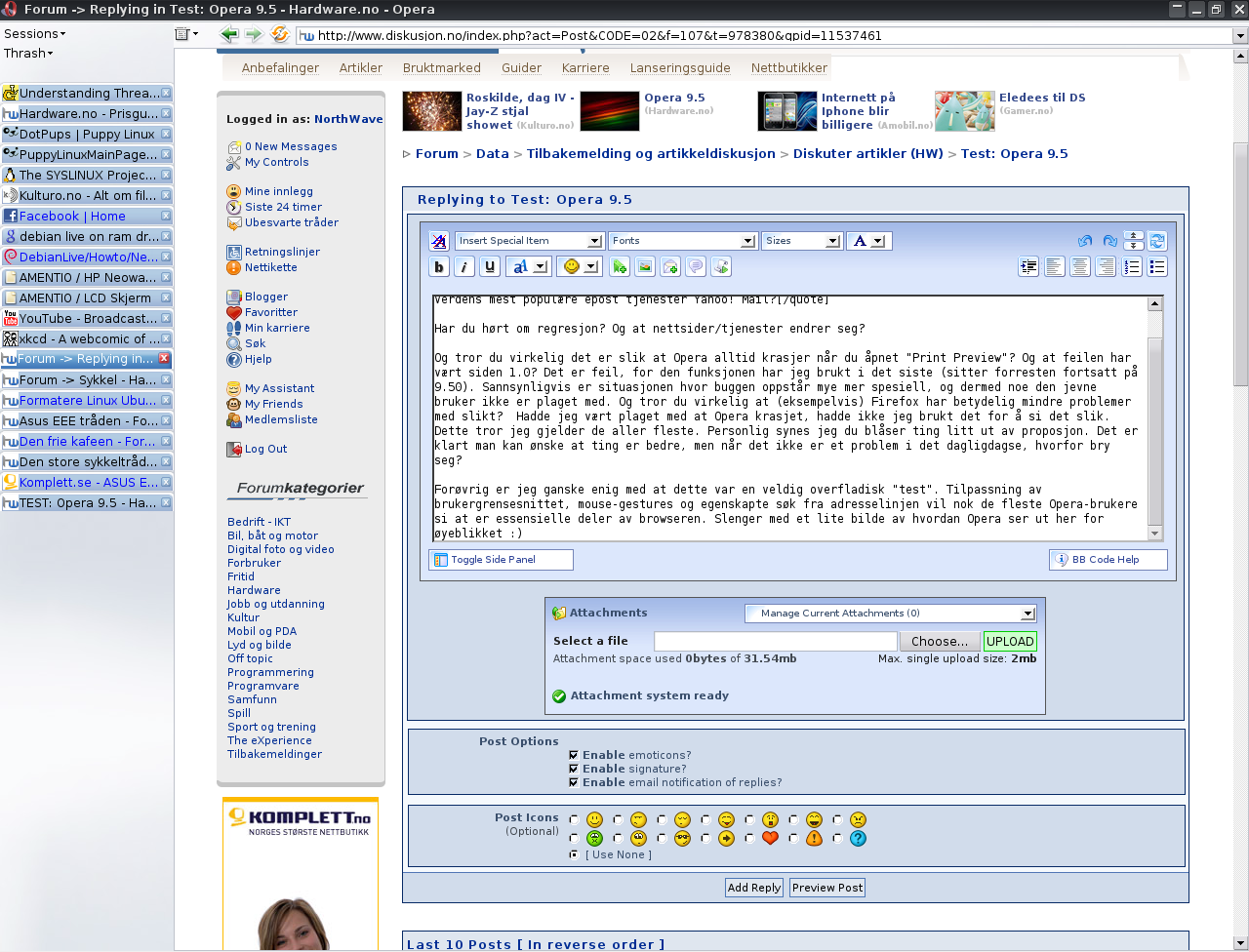
Task: Click the URL address field
Action: [765, 35]
